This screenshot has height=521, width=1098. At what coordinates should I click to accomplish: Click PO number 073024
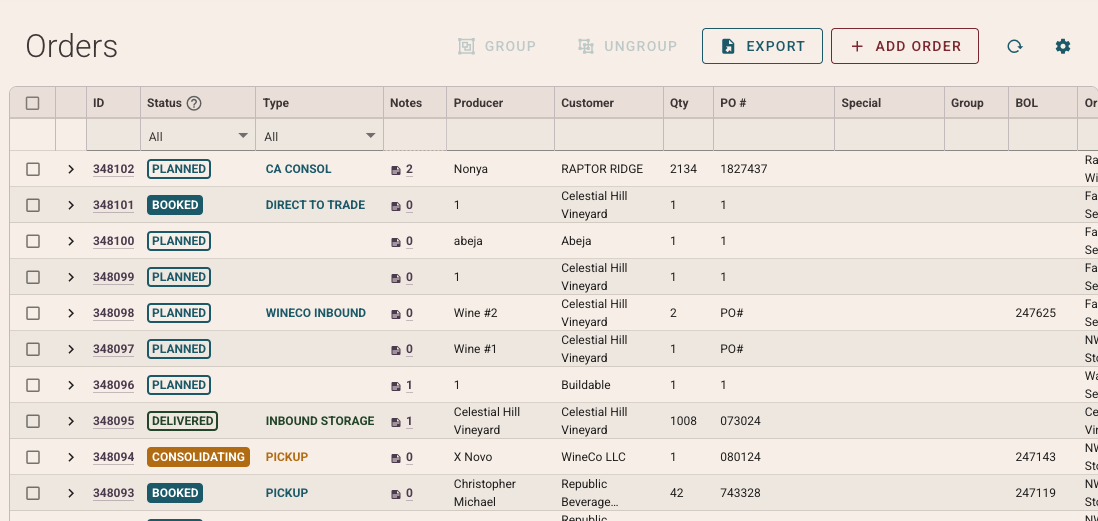(740, 421)
